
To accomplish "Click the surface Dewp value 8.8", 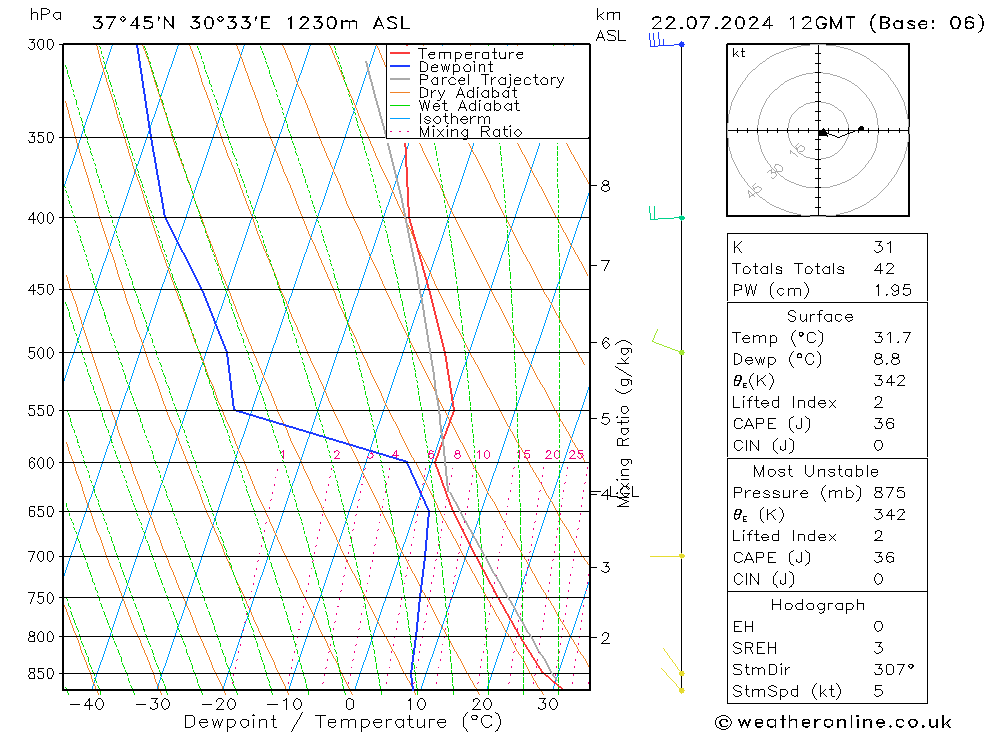I will click(x=887, y=359).
